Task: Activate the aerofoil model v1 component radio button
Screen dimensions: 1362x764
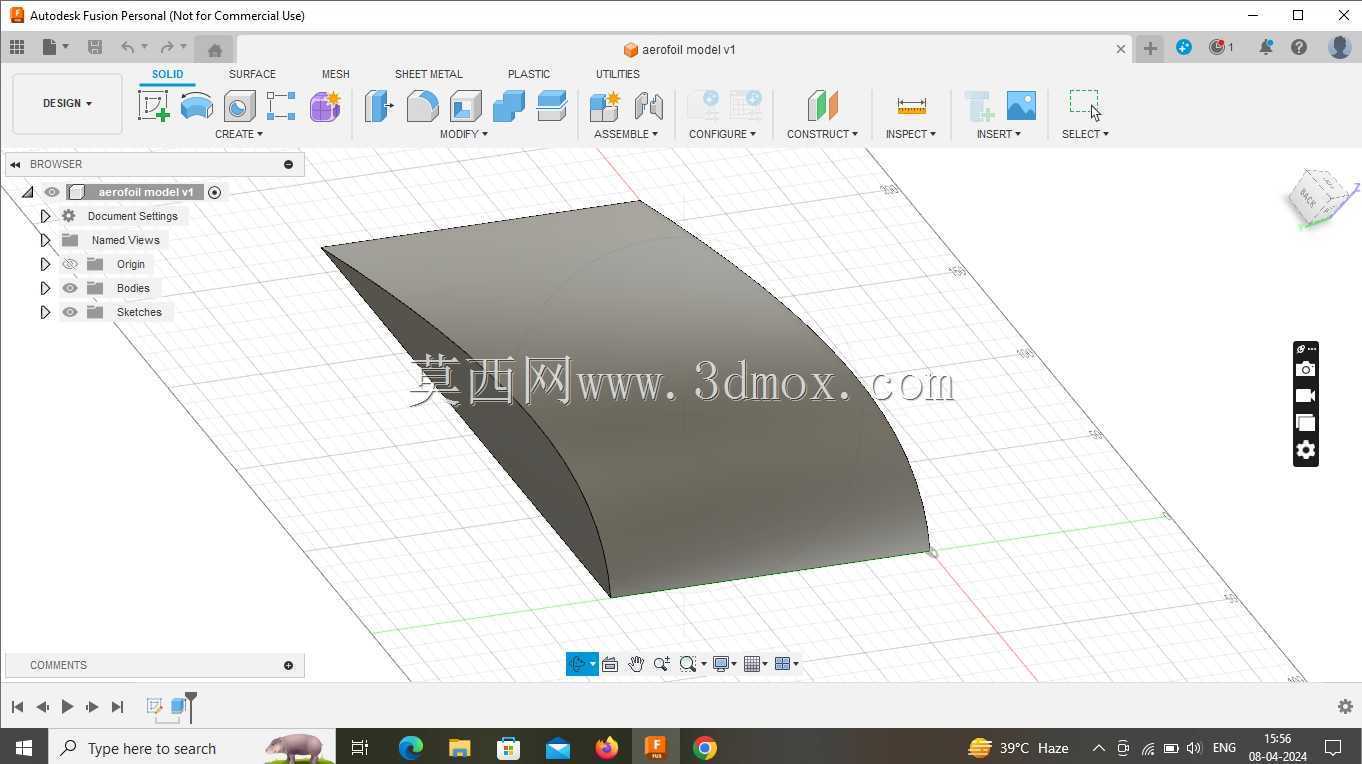Action: [214, 192]
